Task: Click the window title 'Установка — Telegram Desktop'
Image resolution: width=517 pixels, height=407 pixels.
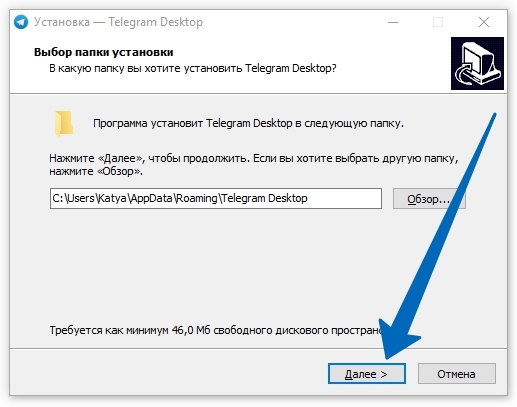Action: (118, 22)
